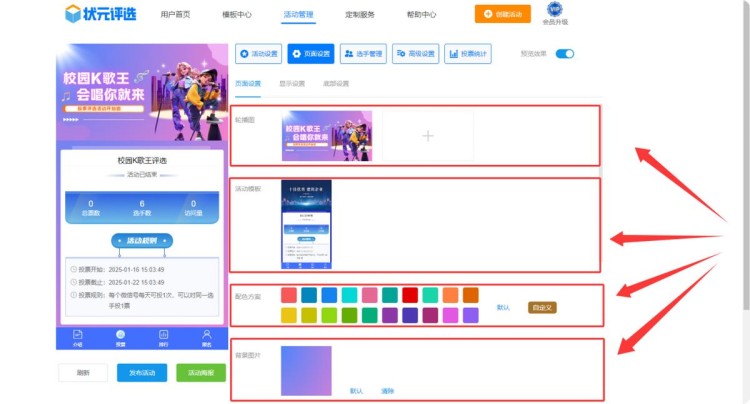Switch to the 底部设置 tab
750x404 pixels.
pyautogui.click(x=336, y=84)
